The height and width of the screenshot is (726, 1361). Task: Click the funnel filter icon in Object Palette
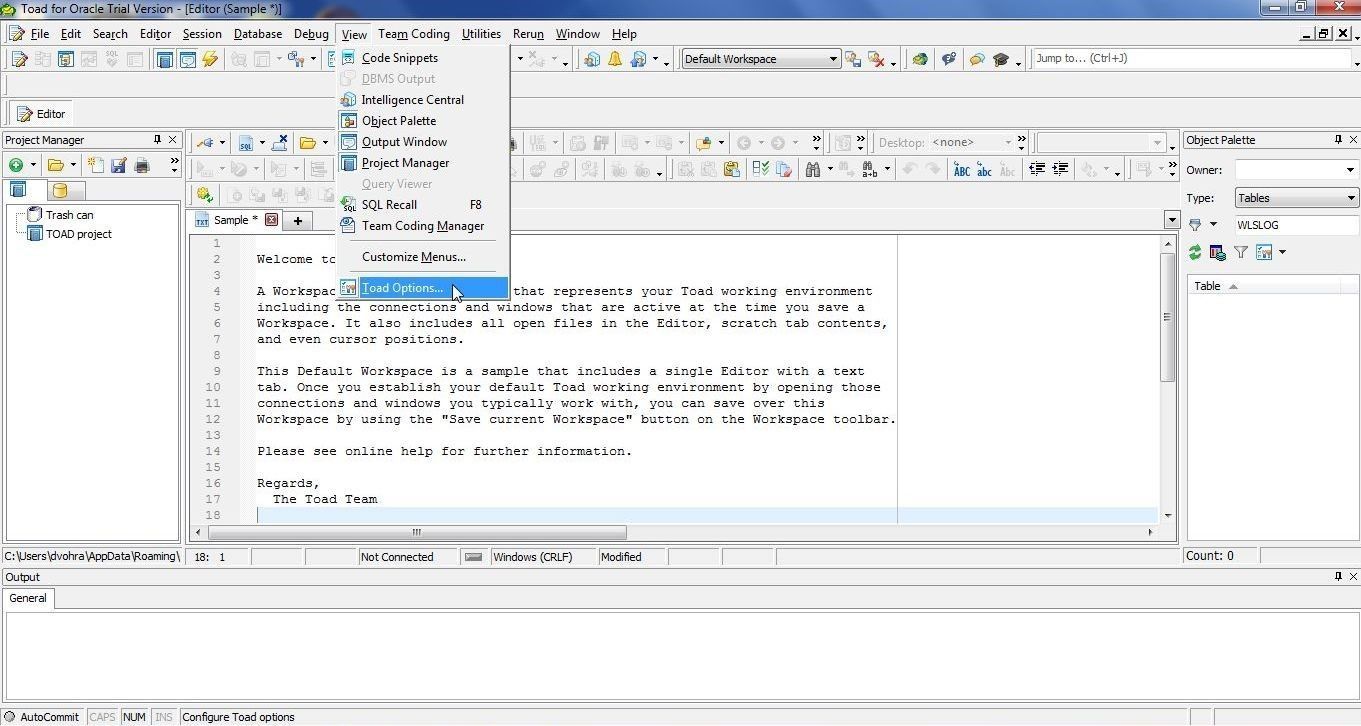[x=1241, y=253]
